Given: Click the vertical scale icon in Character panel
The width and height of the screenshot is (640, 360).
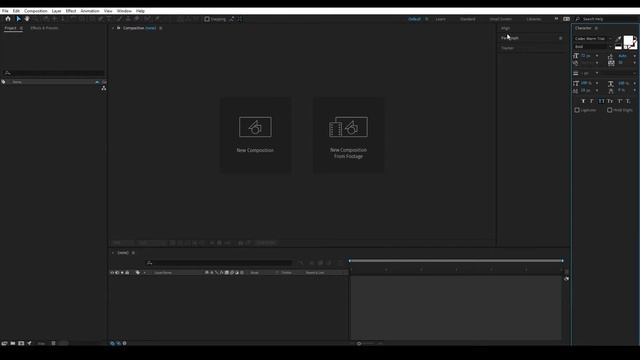Looking at the screenshot, I should pyautogui.click(x=576, y=83).
